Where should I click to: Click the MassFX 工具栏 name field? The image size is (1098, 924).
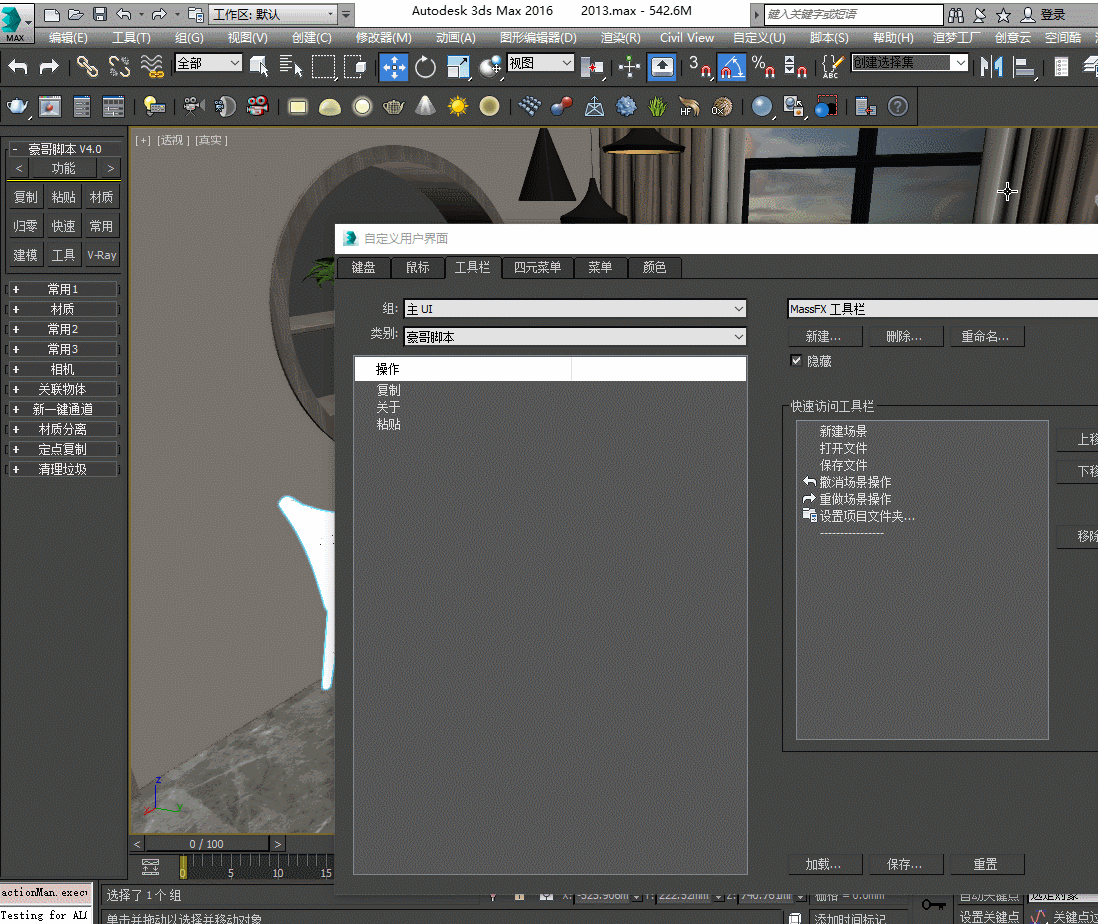[940, 307]
